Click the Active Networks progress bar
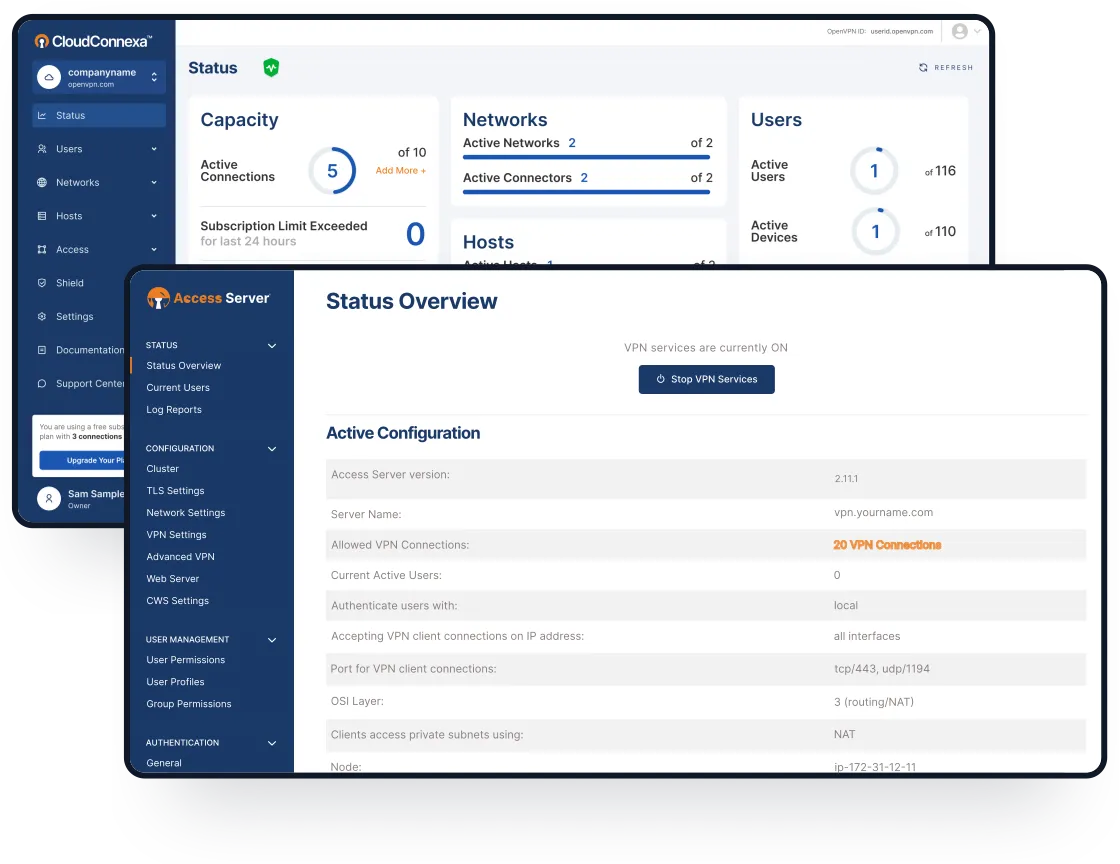This screenshot has width=1120, height=864. (x=586, y=157)
